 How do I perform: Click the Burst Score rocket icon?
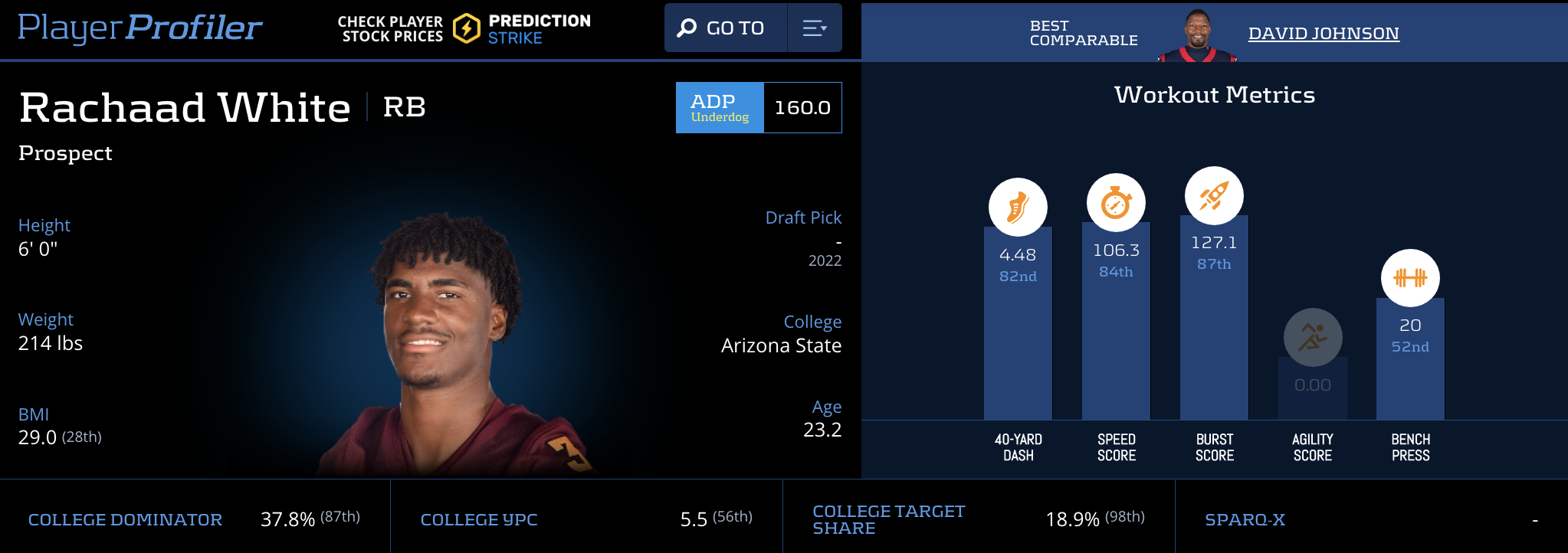pos(1214,195)
